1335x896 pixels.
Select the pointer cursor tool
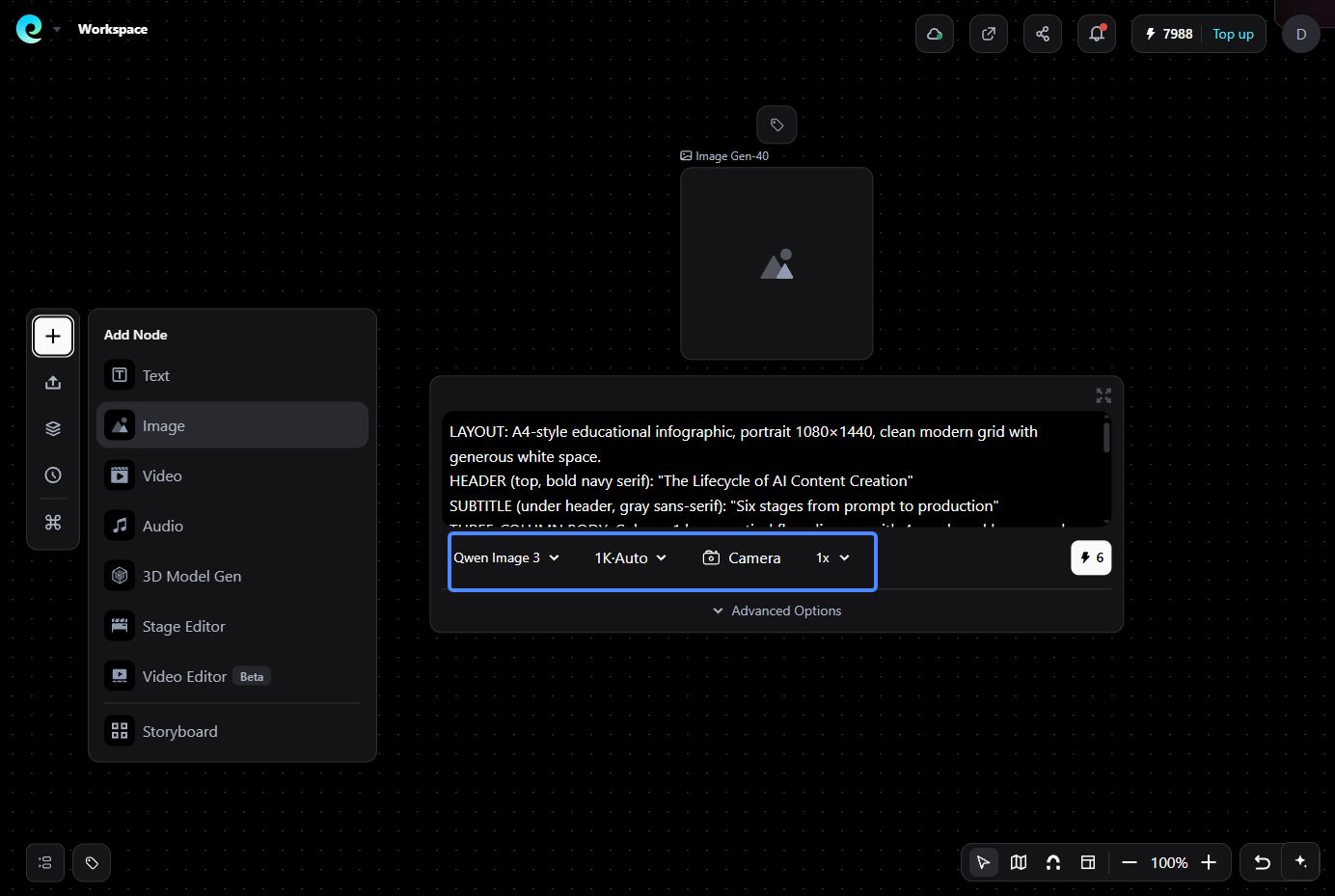[983, 862]
